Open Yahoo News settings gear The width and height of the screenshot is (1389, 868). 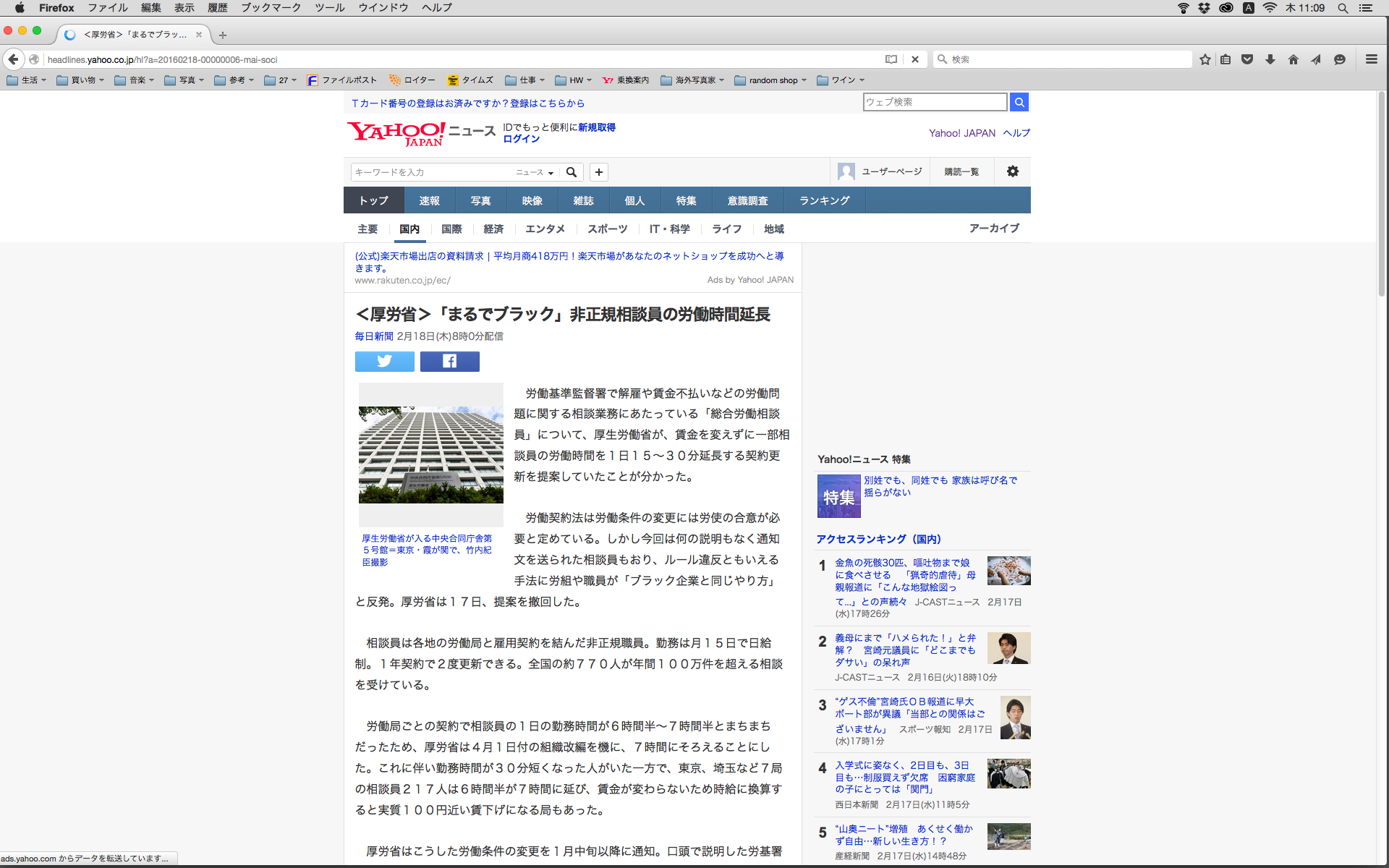(1012, 171)
